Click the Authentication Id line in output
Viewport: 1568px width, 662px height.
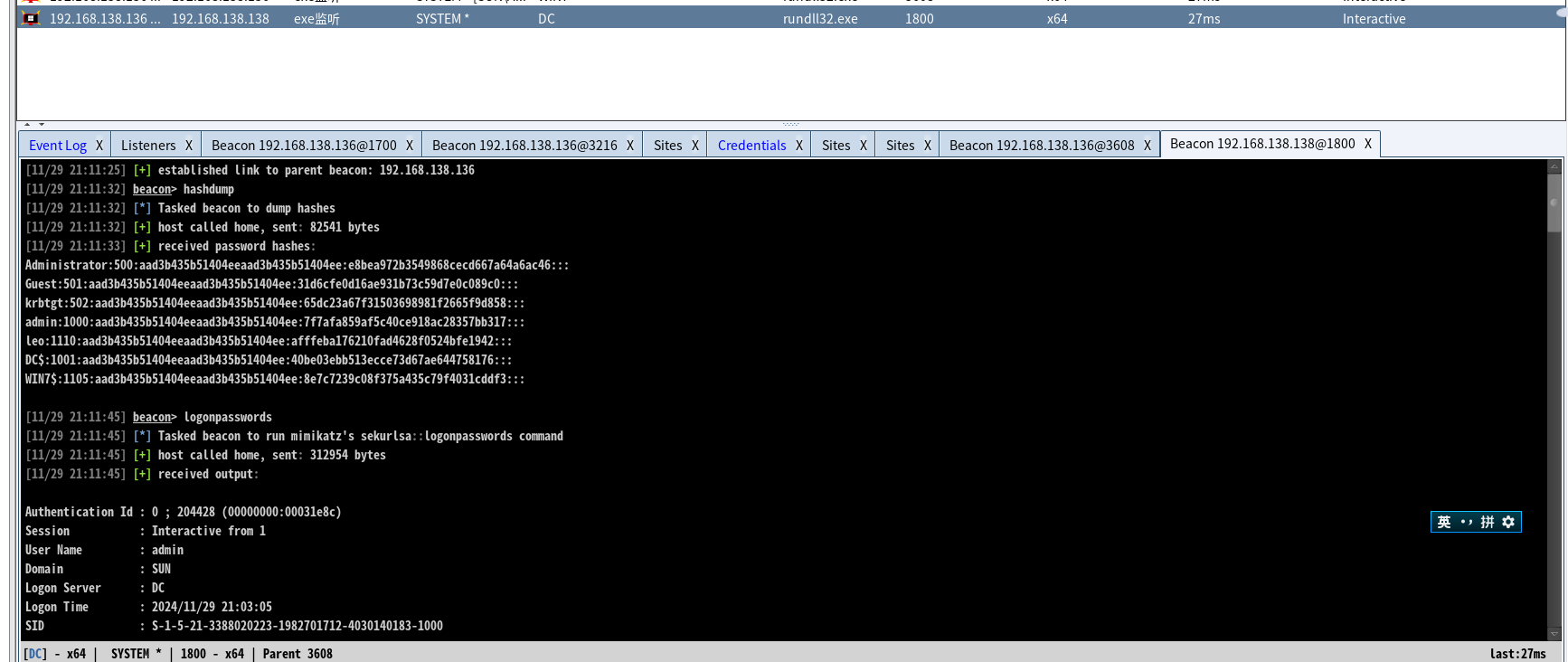[183, 512]
